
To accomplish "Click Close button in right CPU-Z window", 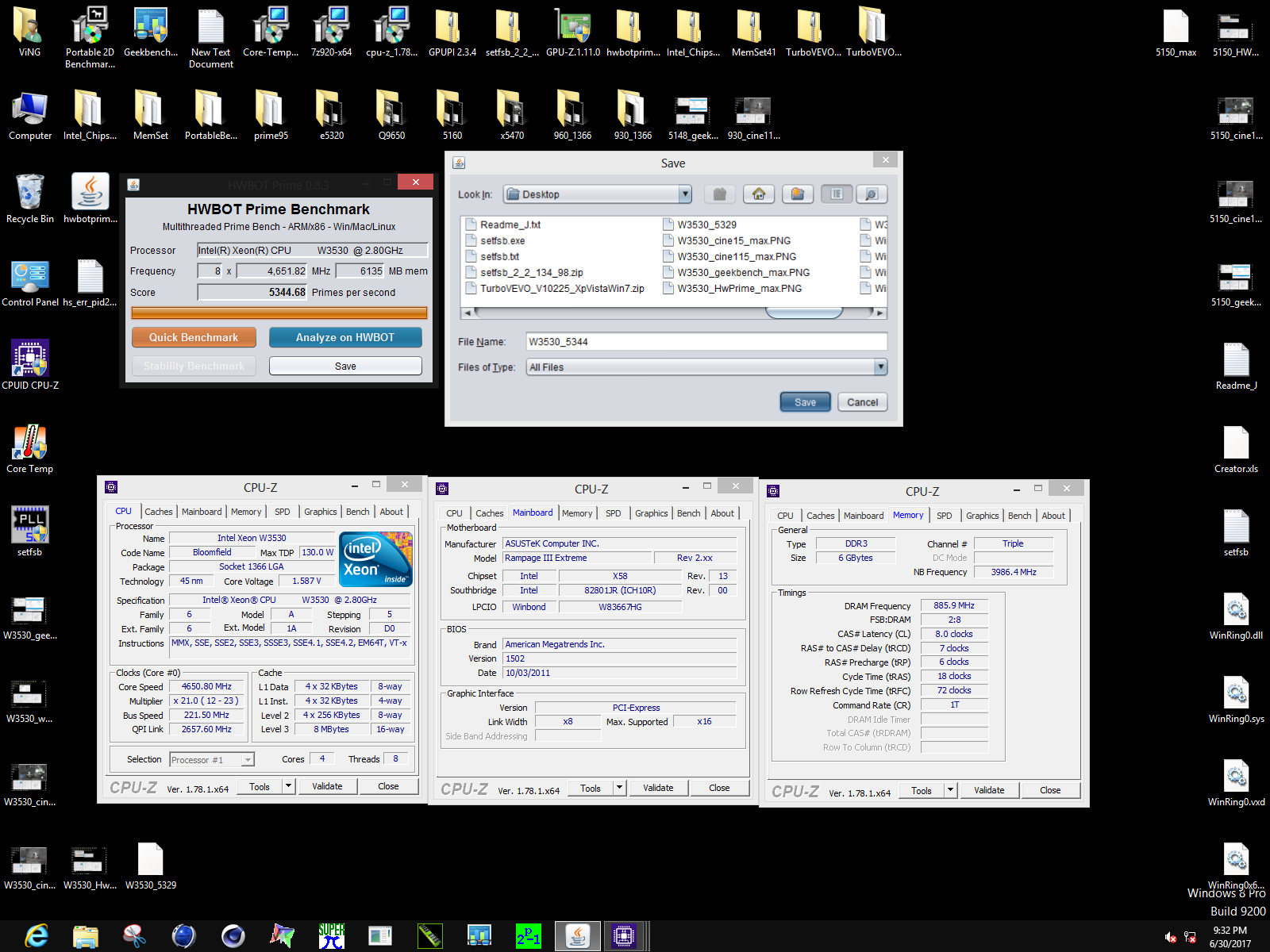I will [1050, 790].
